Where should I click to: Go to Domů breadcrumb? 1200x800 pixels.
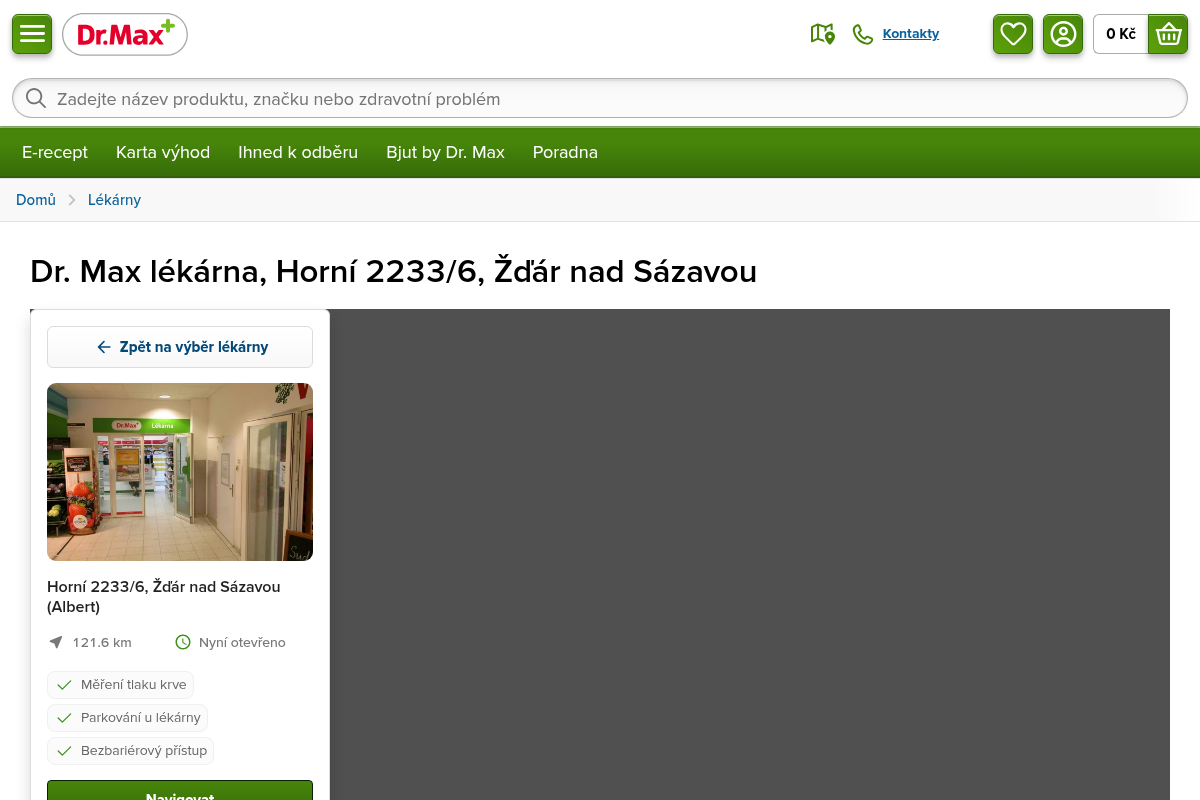36,200
